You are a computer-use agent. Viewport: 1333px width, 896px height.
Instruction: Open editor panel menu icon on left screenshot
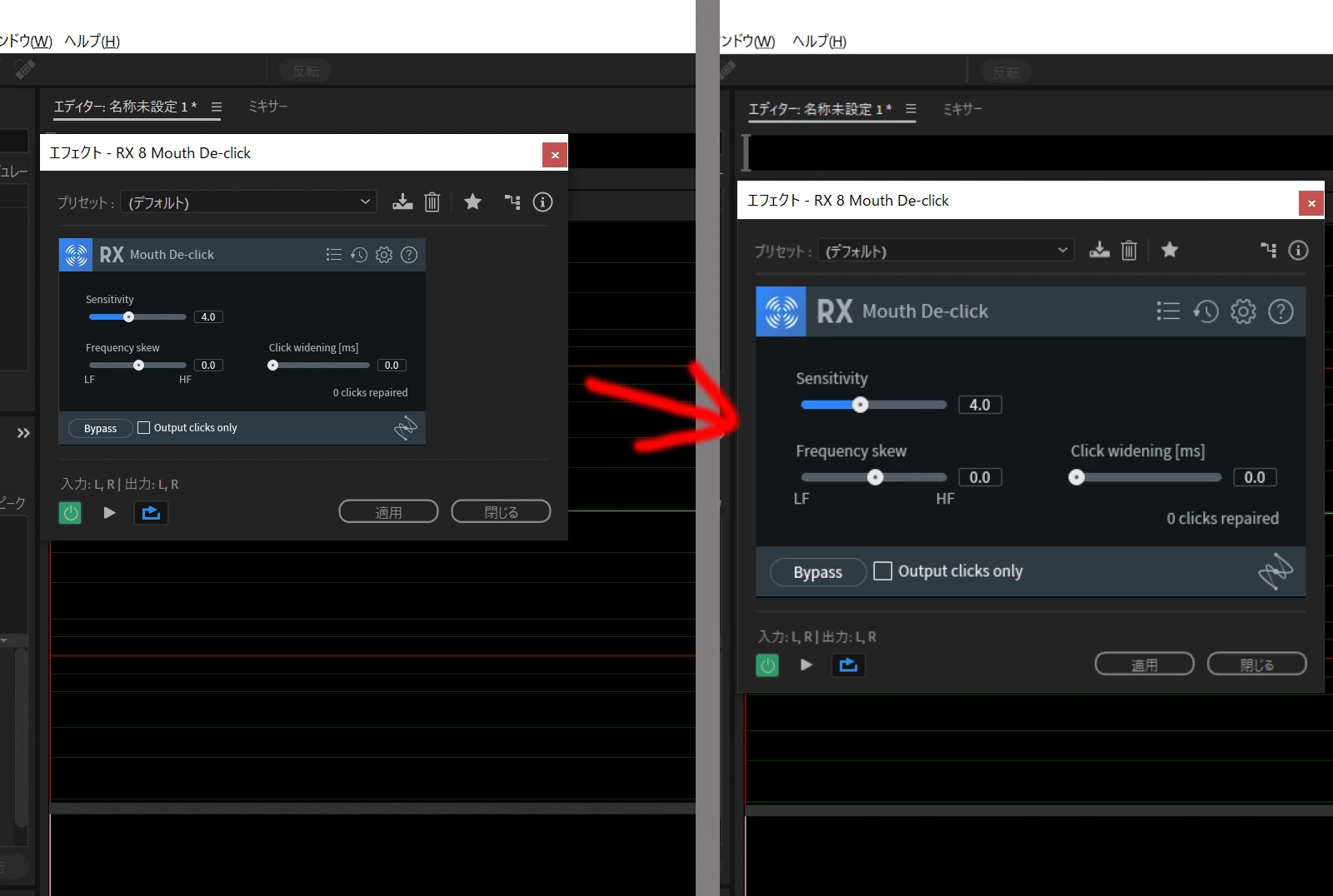217,107
